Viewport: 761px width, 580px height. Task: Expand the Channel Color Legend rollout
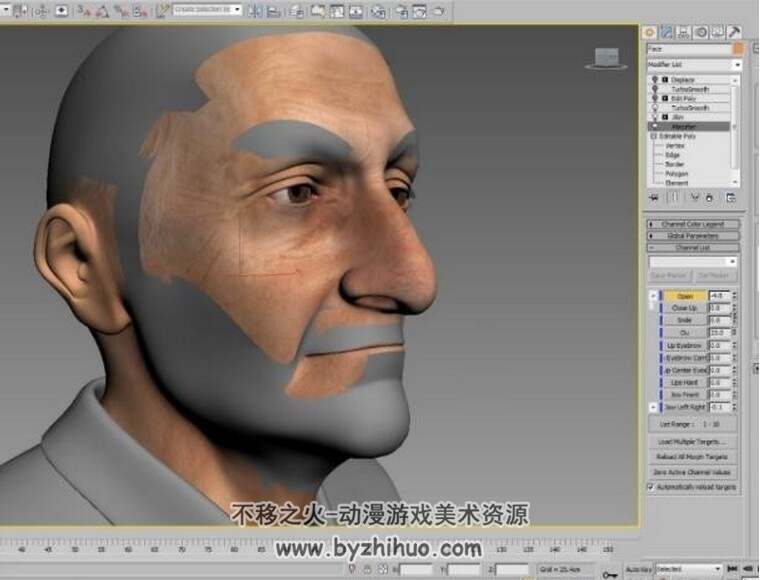[693, 224]
